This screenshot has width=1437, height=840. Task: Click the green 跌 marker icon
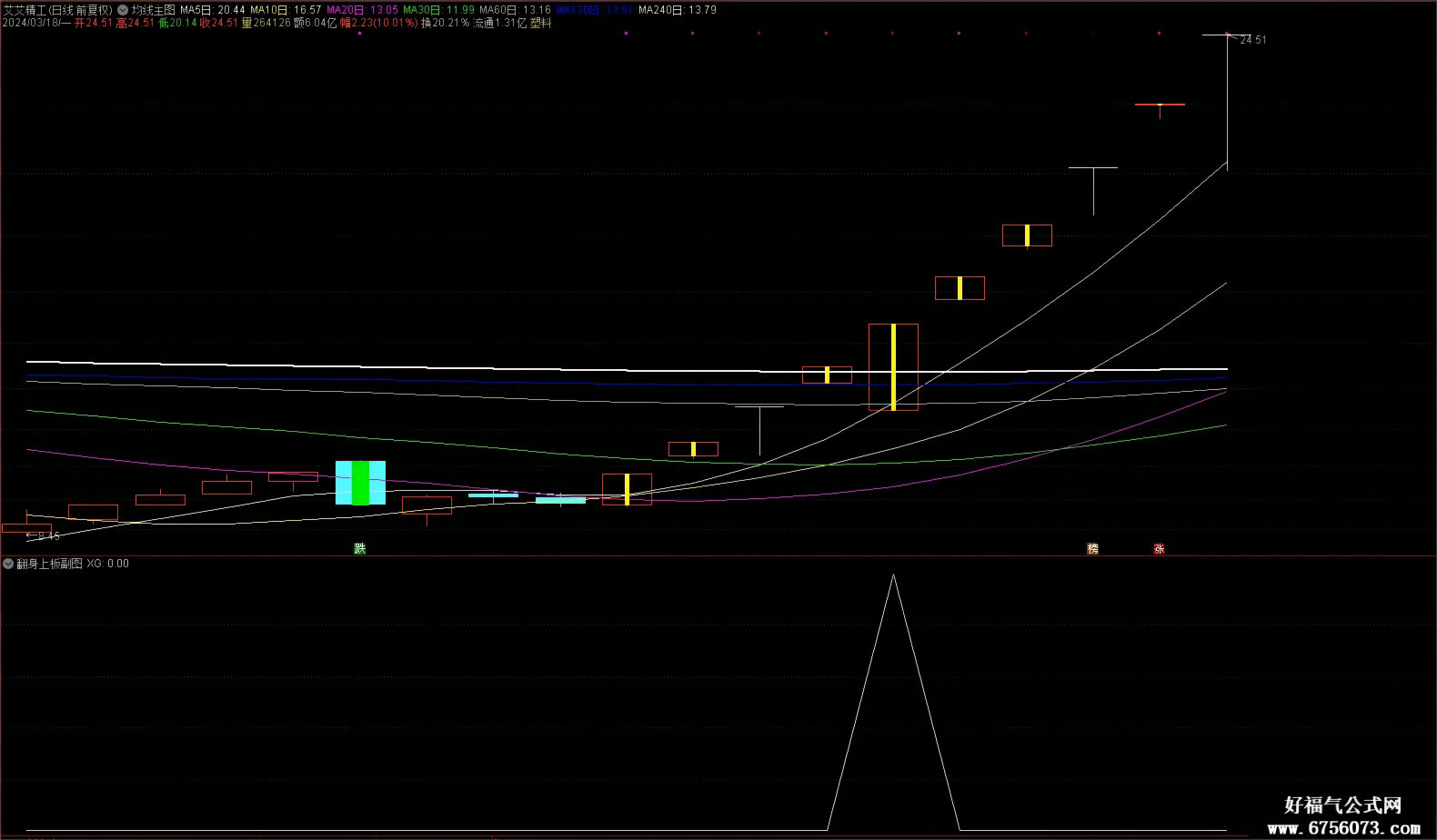360,548
